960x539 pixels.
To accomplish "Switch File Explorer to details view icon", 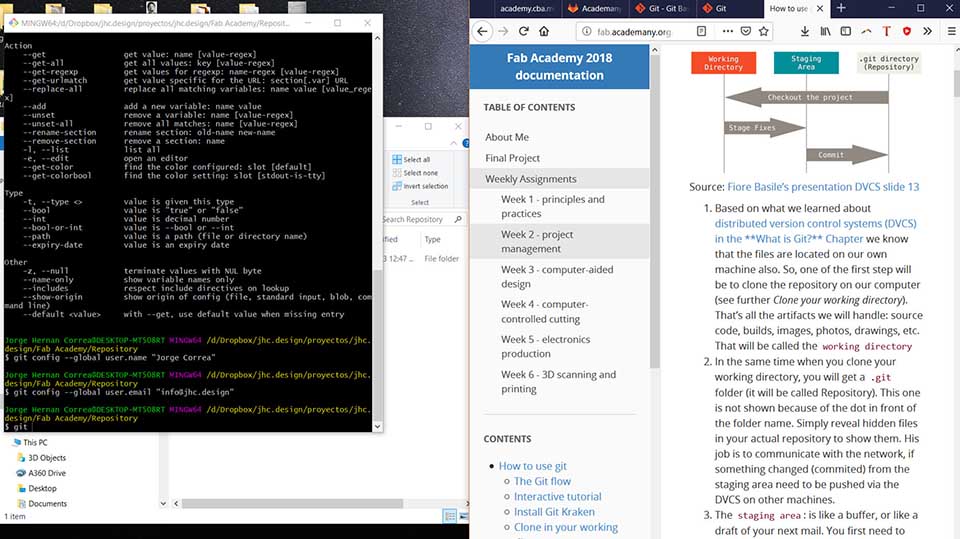I will 450,516.
